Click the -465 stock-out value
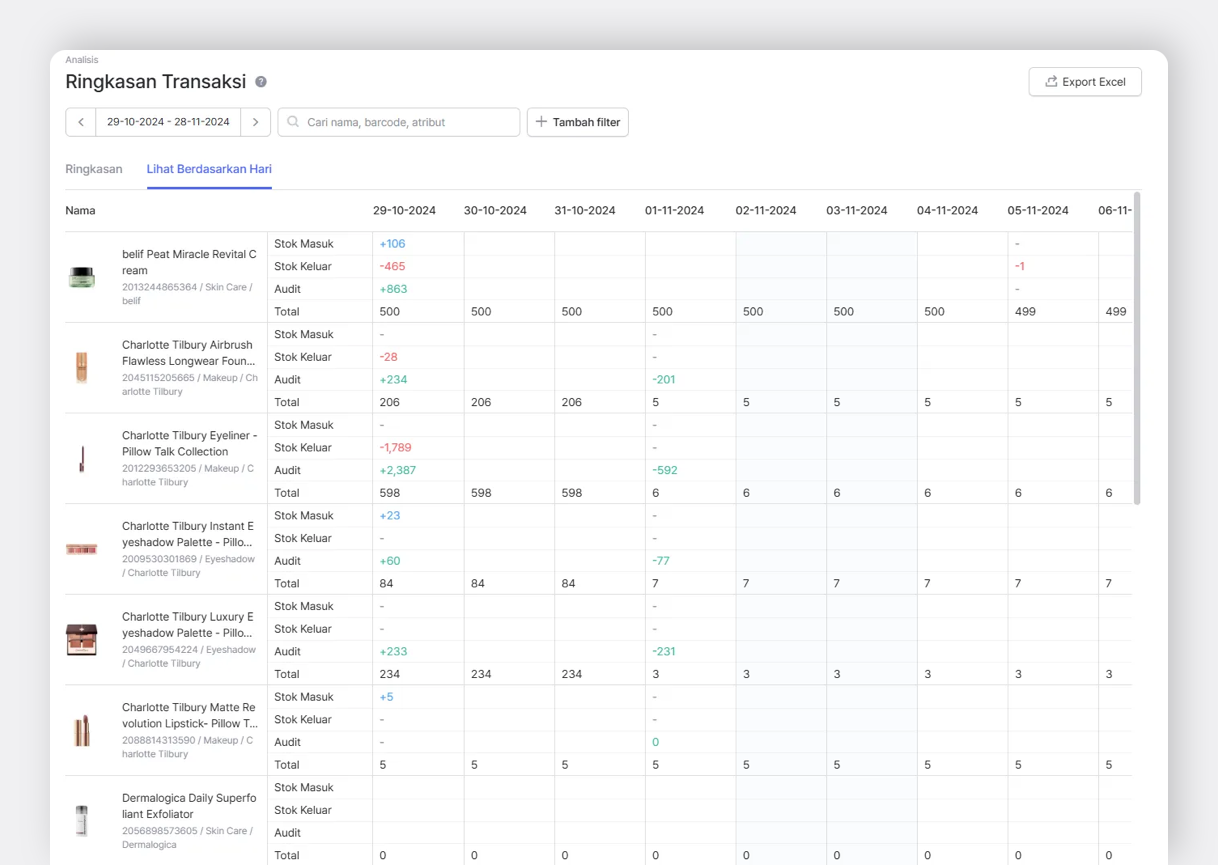This screenshot has width=1218, height=865. coord(392,267)
